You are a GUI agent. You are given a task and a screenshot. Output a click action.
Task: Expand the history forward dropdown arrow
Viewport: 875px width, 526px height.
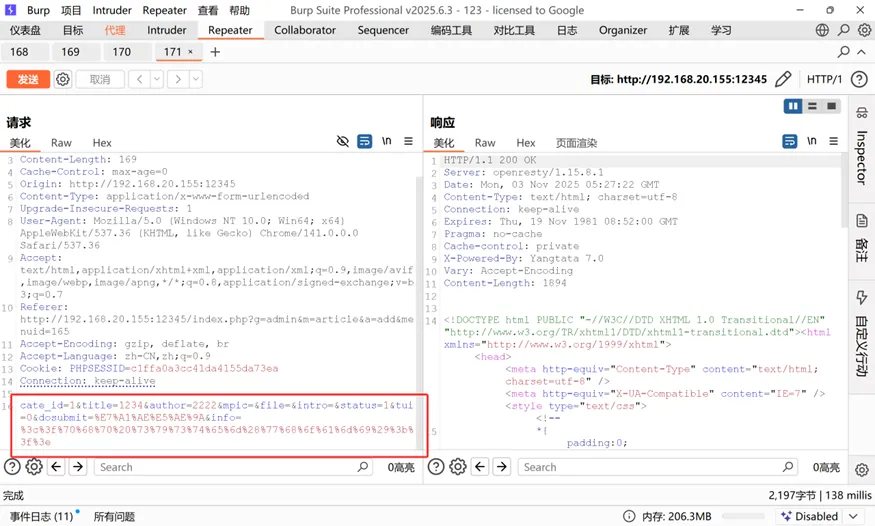point(195,79)
